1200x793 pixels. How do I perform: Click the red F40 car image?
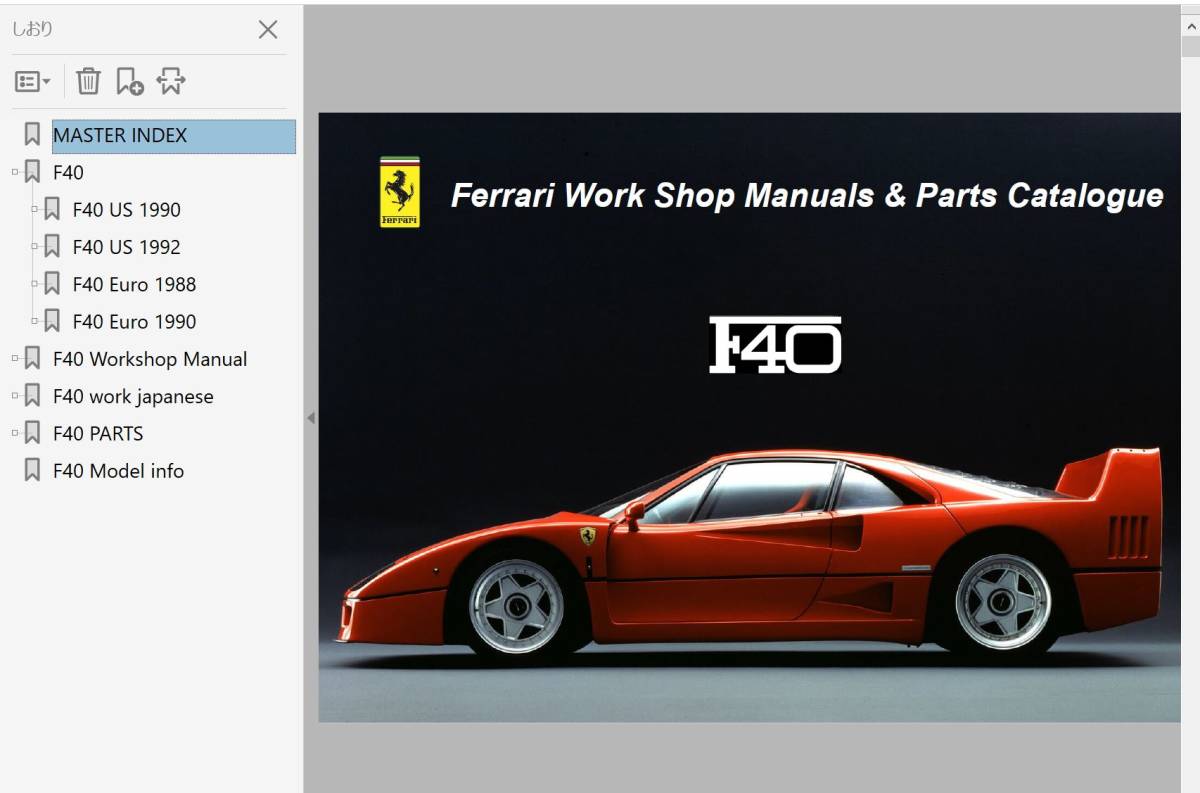[x=750, y=552]
